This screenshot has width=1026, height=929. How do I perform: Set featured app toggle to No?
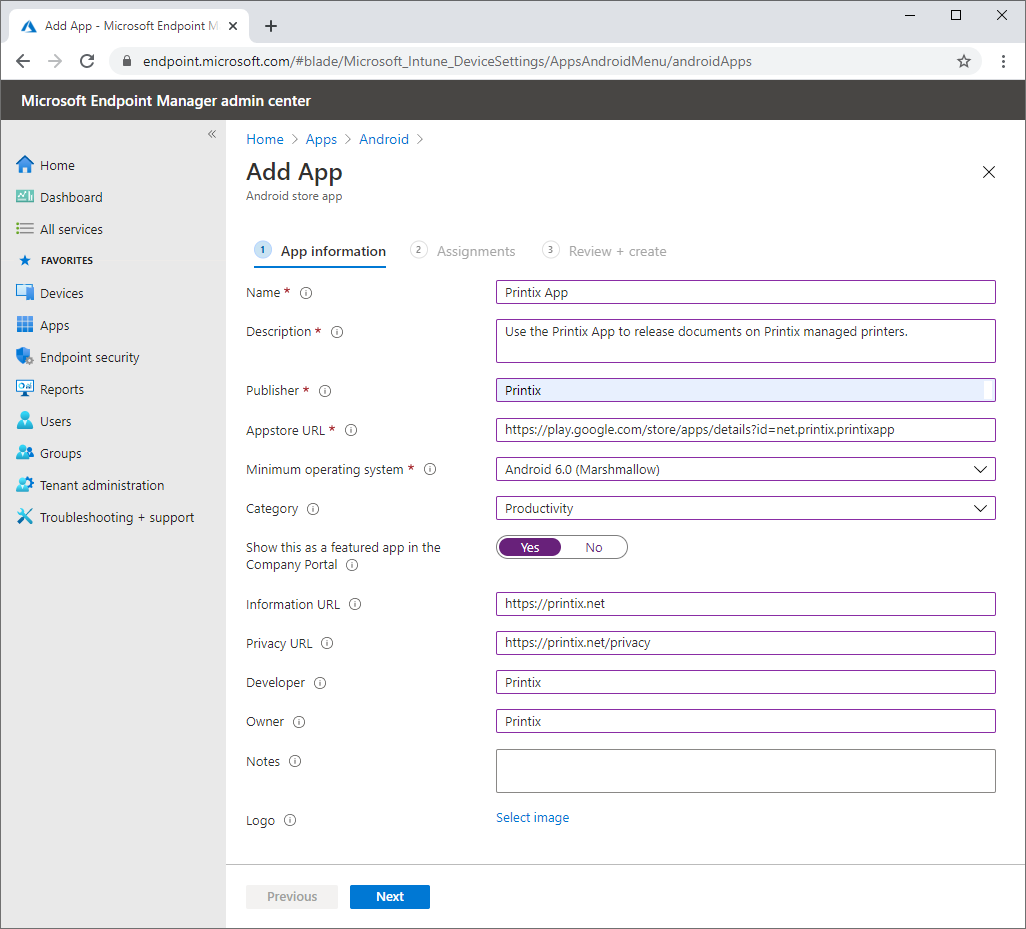tap(593, 548)
